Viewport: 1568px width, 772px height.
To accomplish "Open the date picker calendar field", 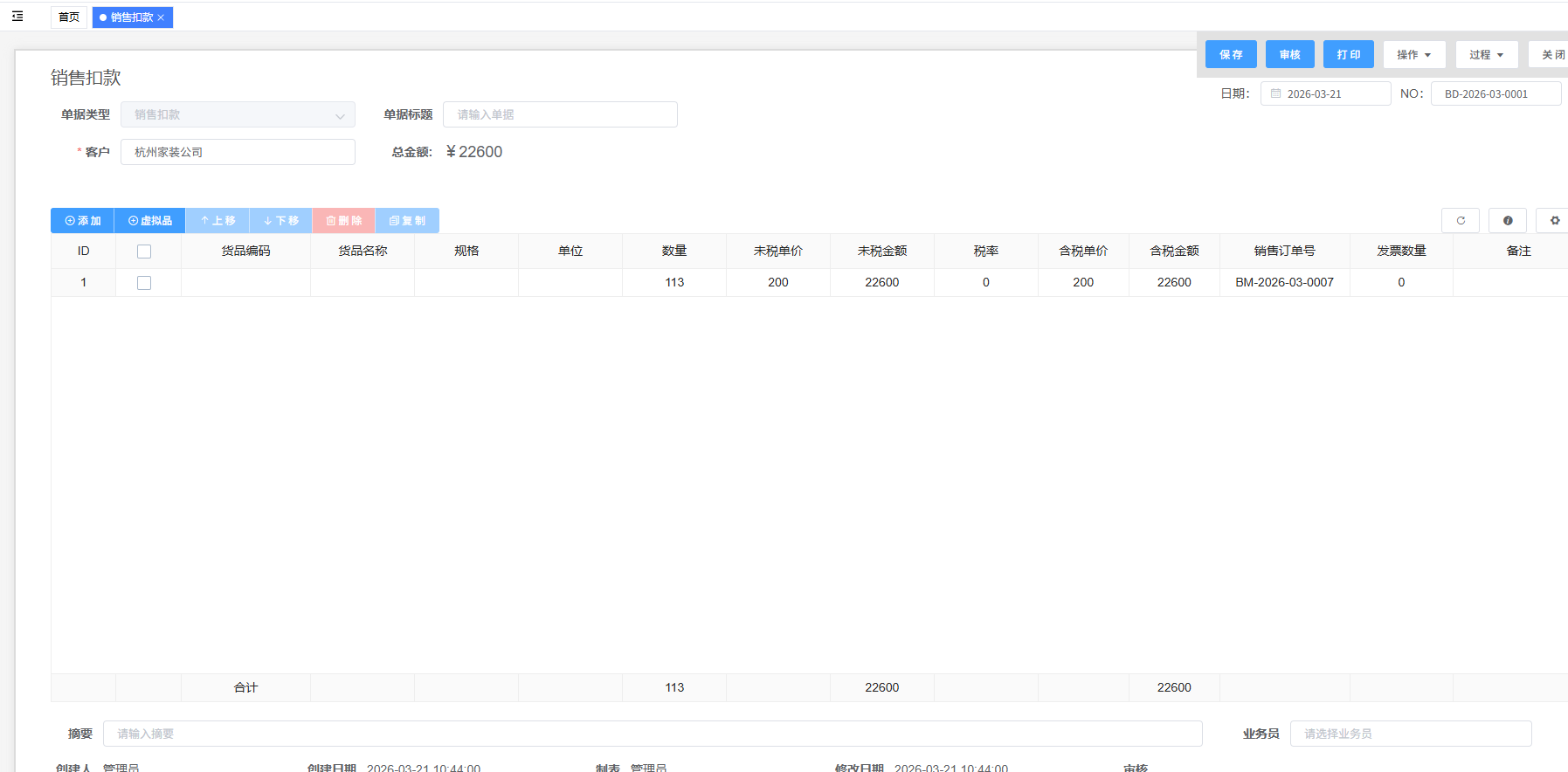I will 1324,93.
